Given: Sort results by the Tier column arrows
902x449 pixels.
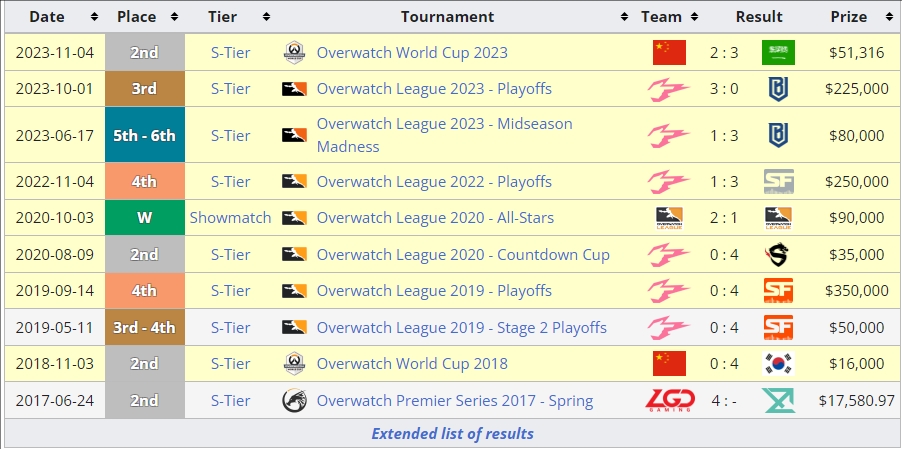Looking at the screenshot, I should pos(264,17).
